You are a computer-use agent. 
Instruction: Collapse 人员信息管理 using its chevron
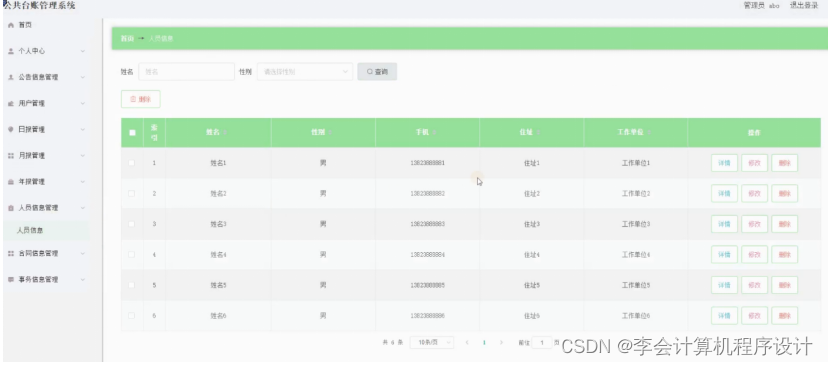pos(83,208)
